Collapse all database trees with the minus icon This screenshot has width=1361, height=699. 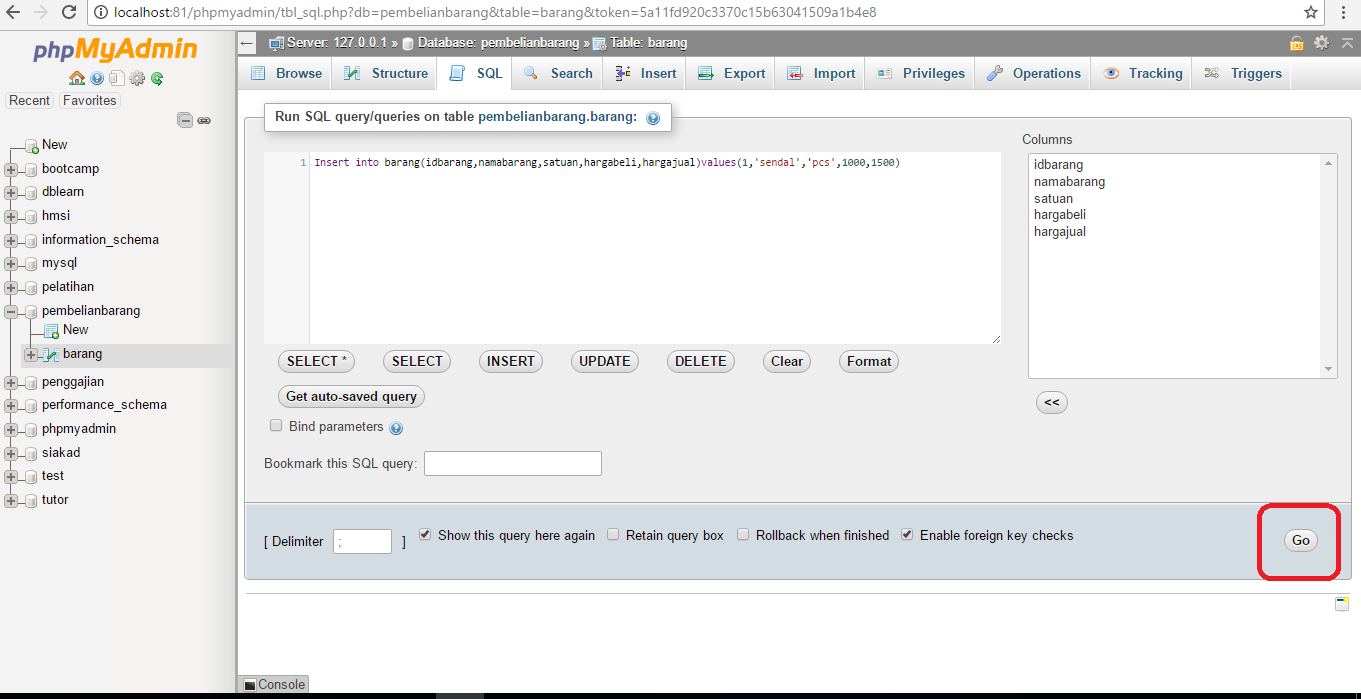click(x=185, y=119)
